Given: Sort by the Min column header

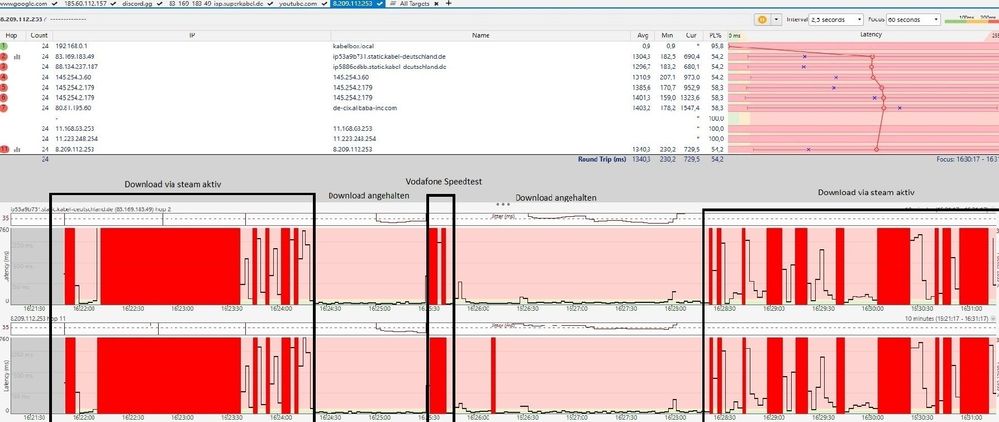Looking at the screenshot, I should point(667,35).
